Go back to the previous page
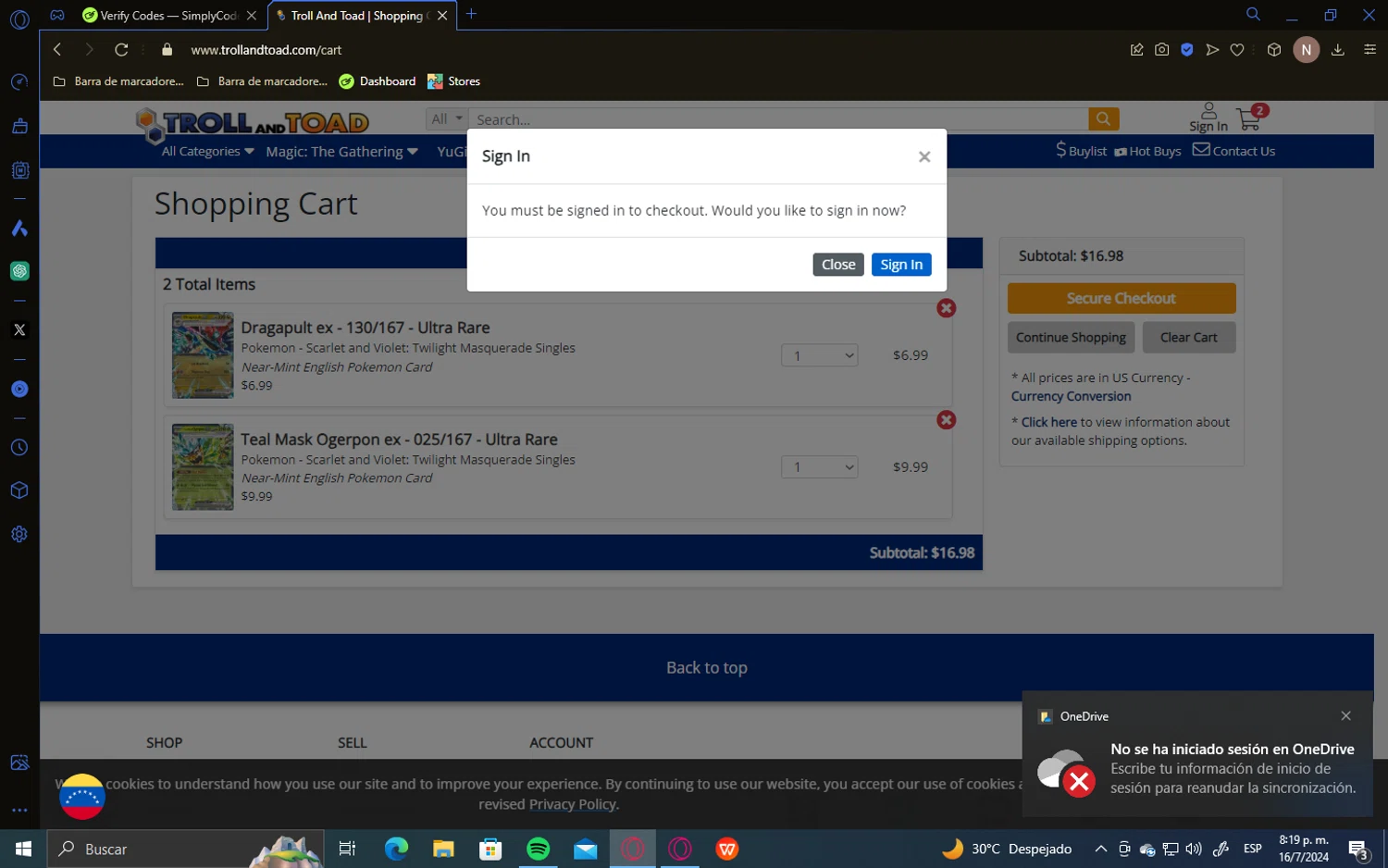Viewport: 1388px width, 868px height. [57, 49]
